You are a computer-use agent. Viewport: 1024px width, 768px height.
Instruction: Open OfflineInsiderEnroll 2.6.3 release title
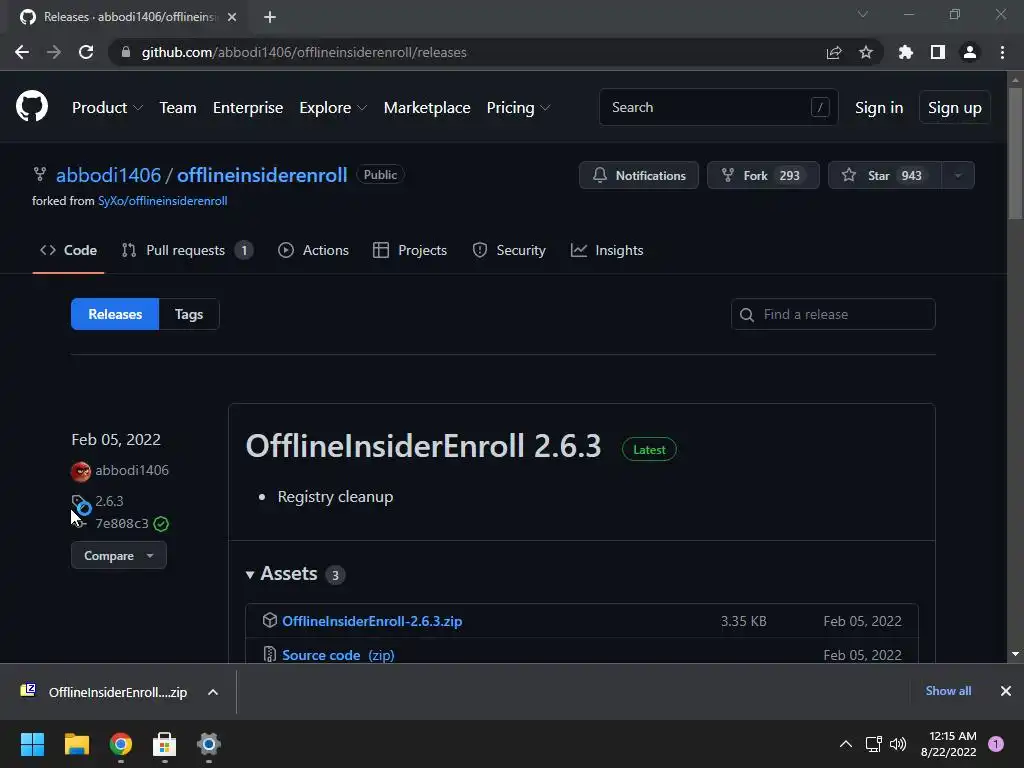click(x=423, y=446)
